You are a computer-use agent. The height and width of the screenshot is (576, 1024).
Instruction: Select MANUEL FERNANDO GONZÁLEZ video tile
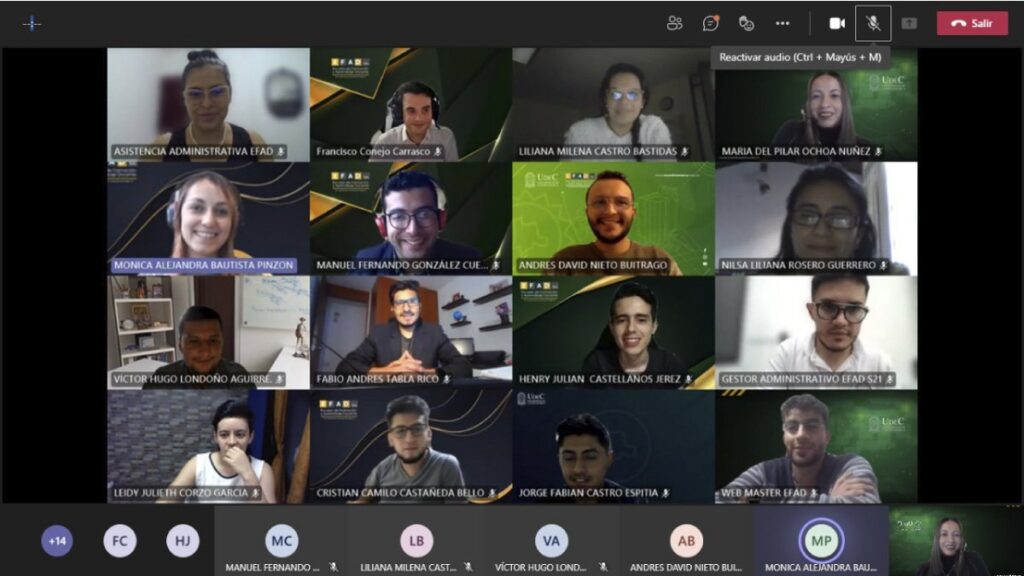coord(411,219)
